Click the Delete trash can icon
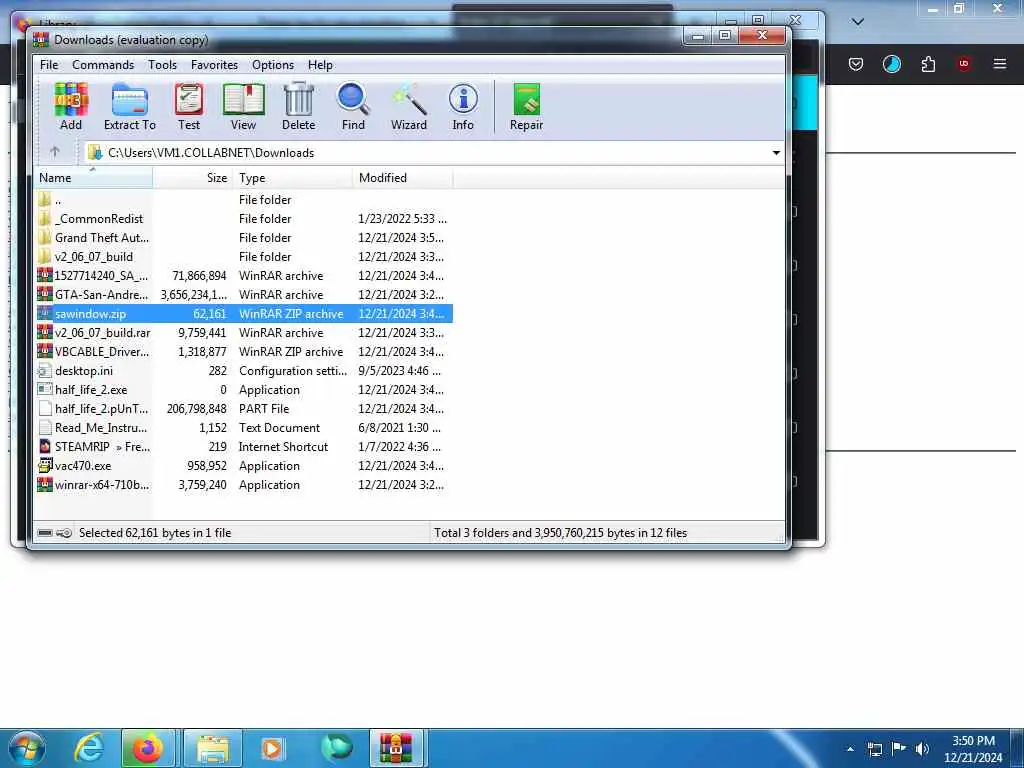 pyautogui.click(x=298, y=106)
